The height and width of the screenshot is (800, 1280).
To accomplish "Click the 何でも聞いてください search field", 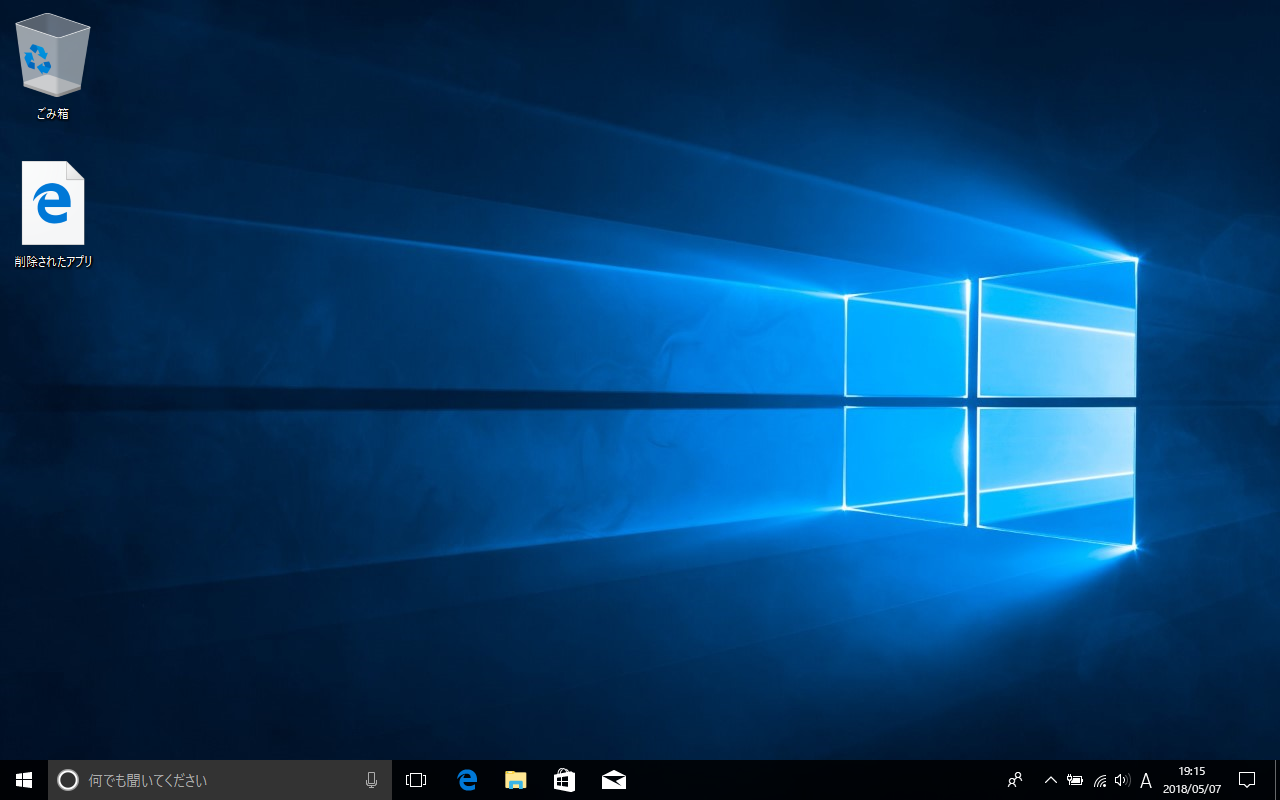I will tap(220, 780).
